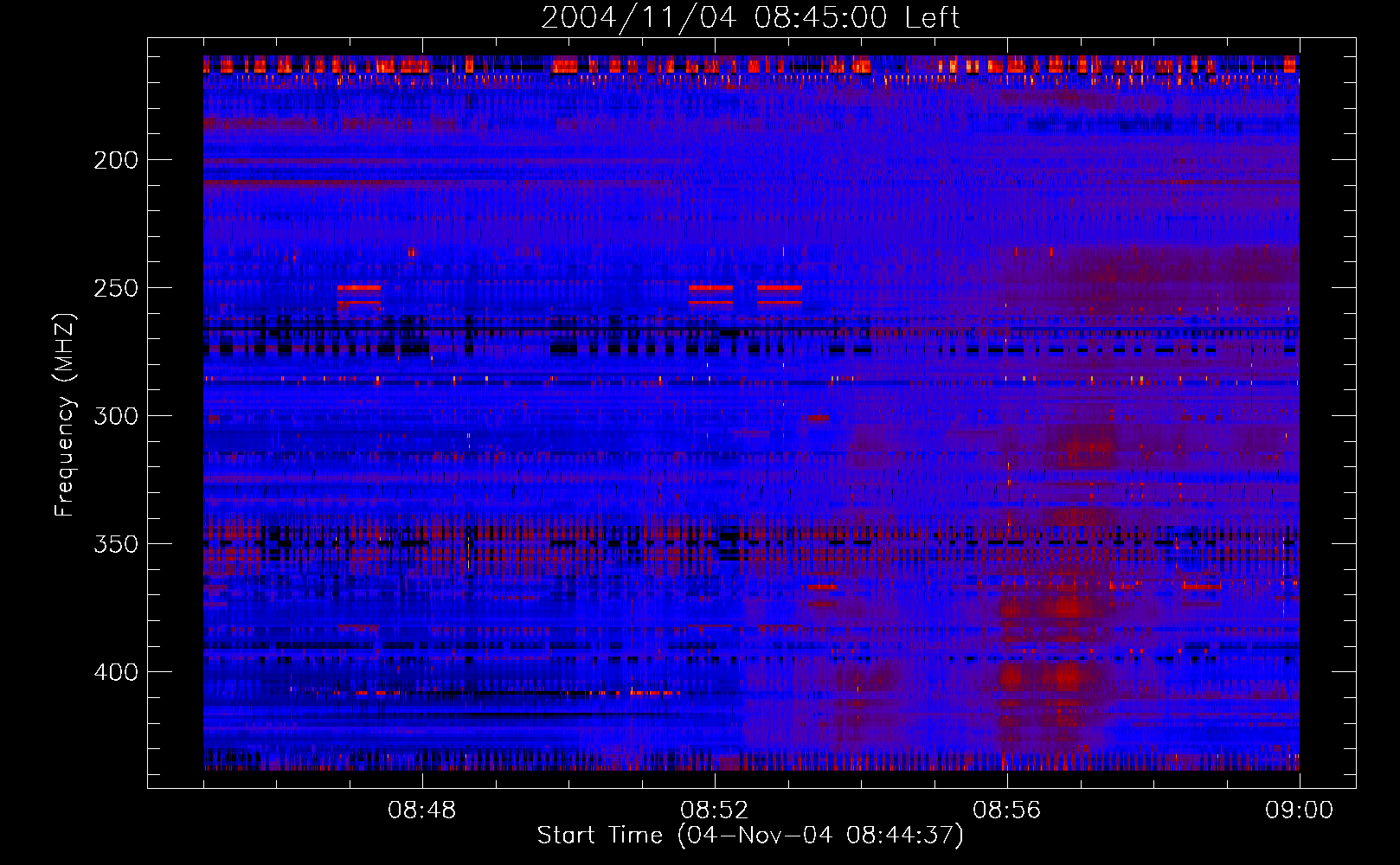Click the 08:48 time tick label
The height and width of the screenshot is (865, 1400).
pos(422,811)
